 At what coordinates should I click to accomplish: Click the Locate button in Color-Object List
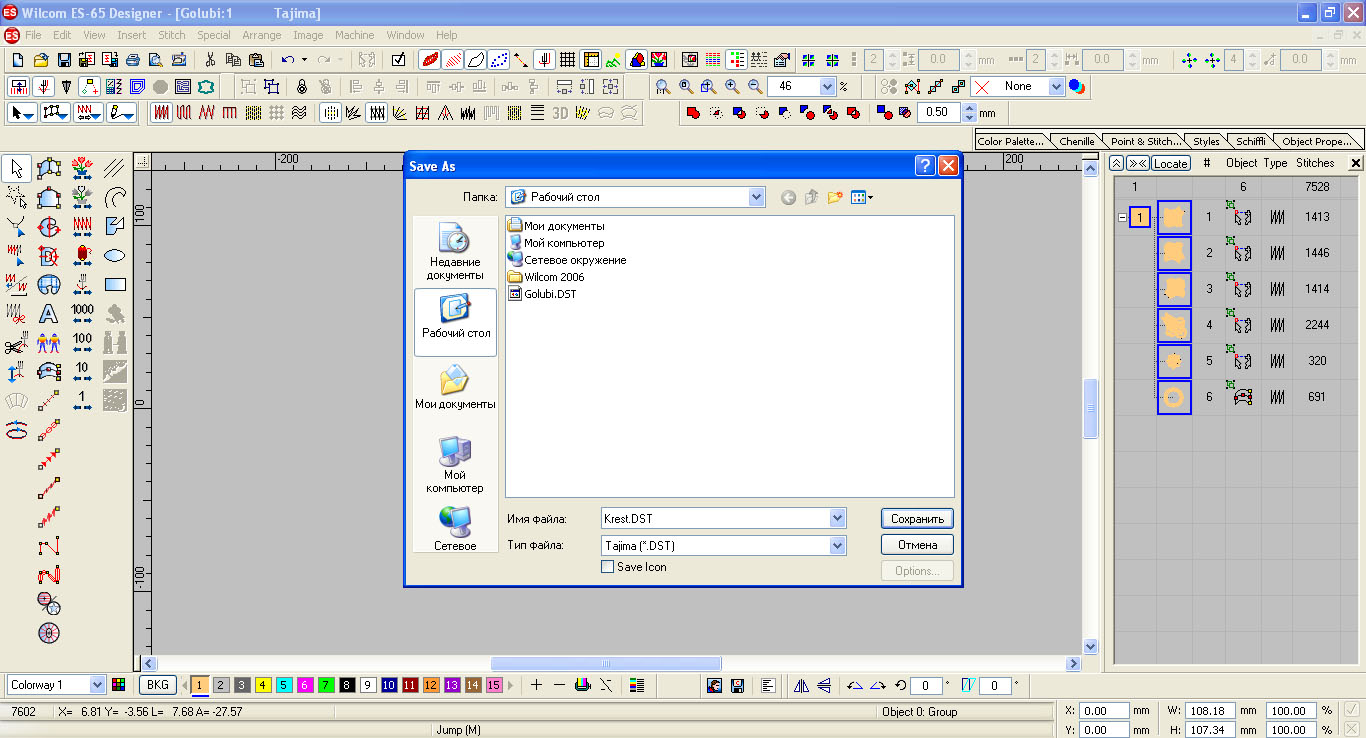1170,163
